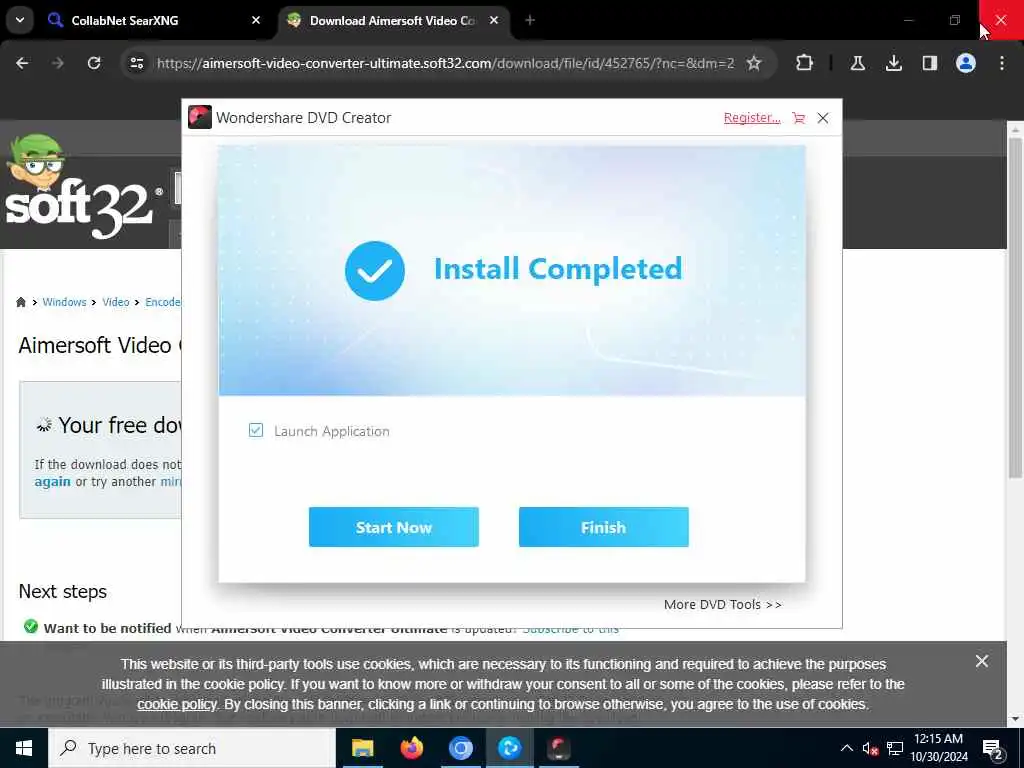
Task: Reload the current page
Action: (x=94, y=63)
